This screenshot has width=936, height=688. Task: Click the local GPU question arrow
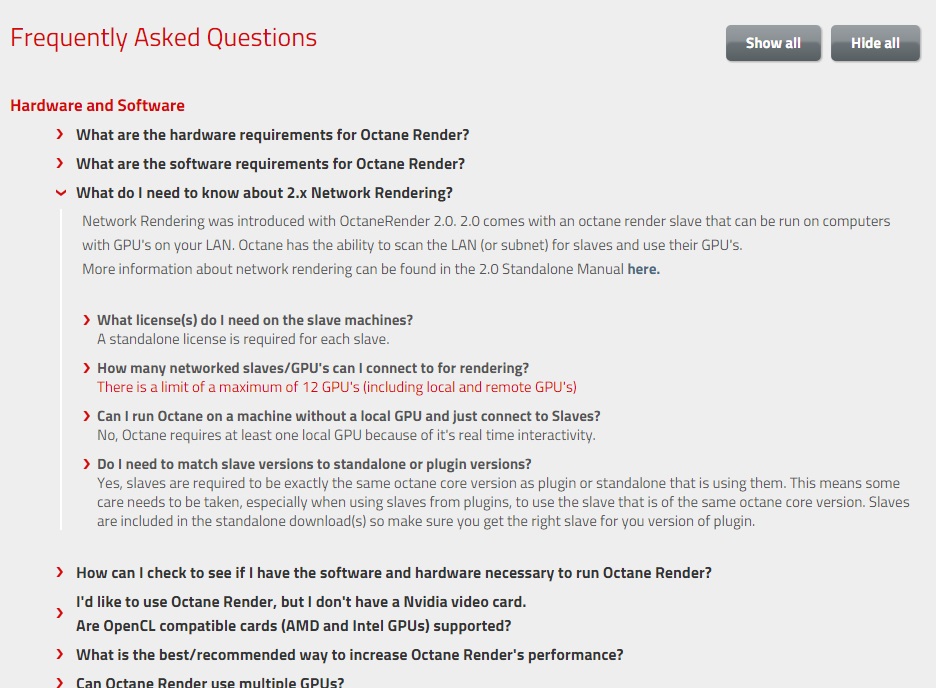(87, 416)
